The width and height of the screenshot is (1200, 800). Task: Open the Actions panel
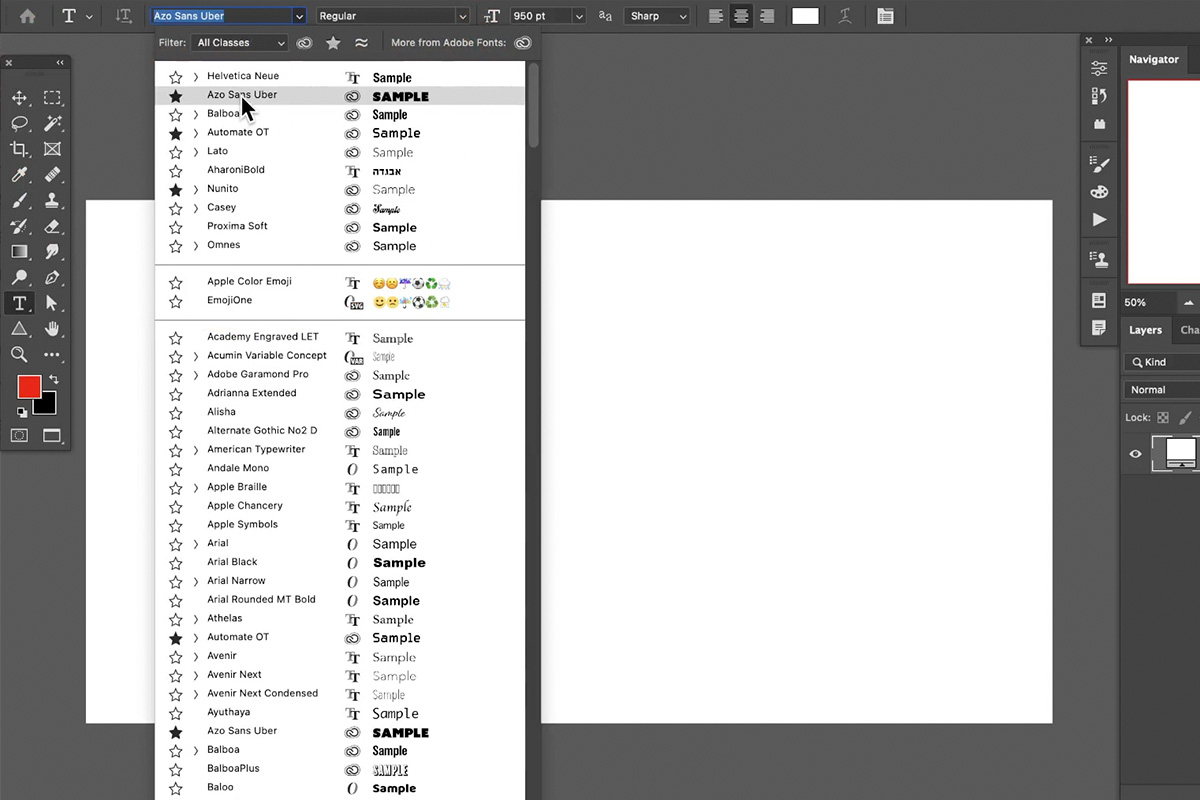1099,220
